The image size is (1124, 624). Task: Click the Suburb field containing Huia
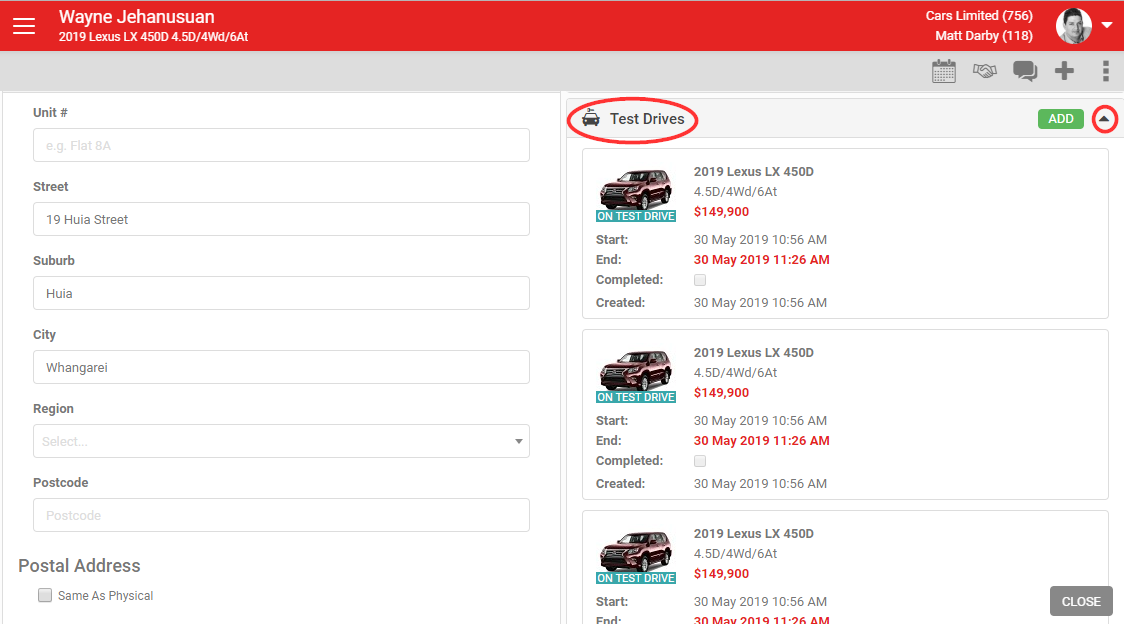coord(281,293)
